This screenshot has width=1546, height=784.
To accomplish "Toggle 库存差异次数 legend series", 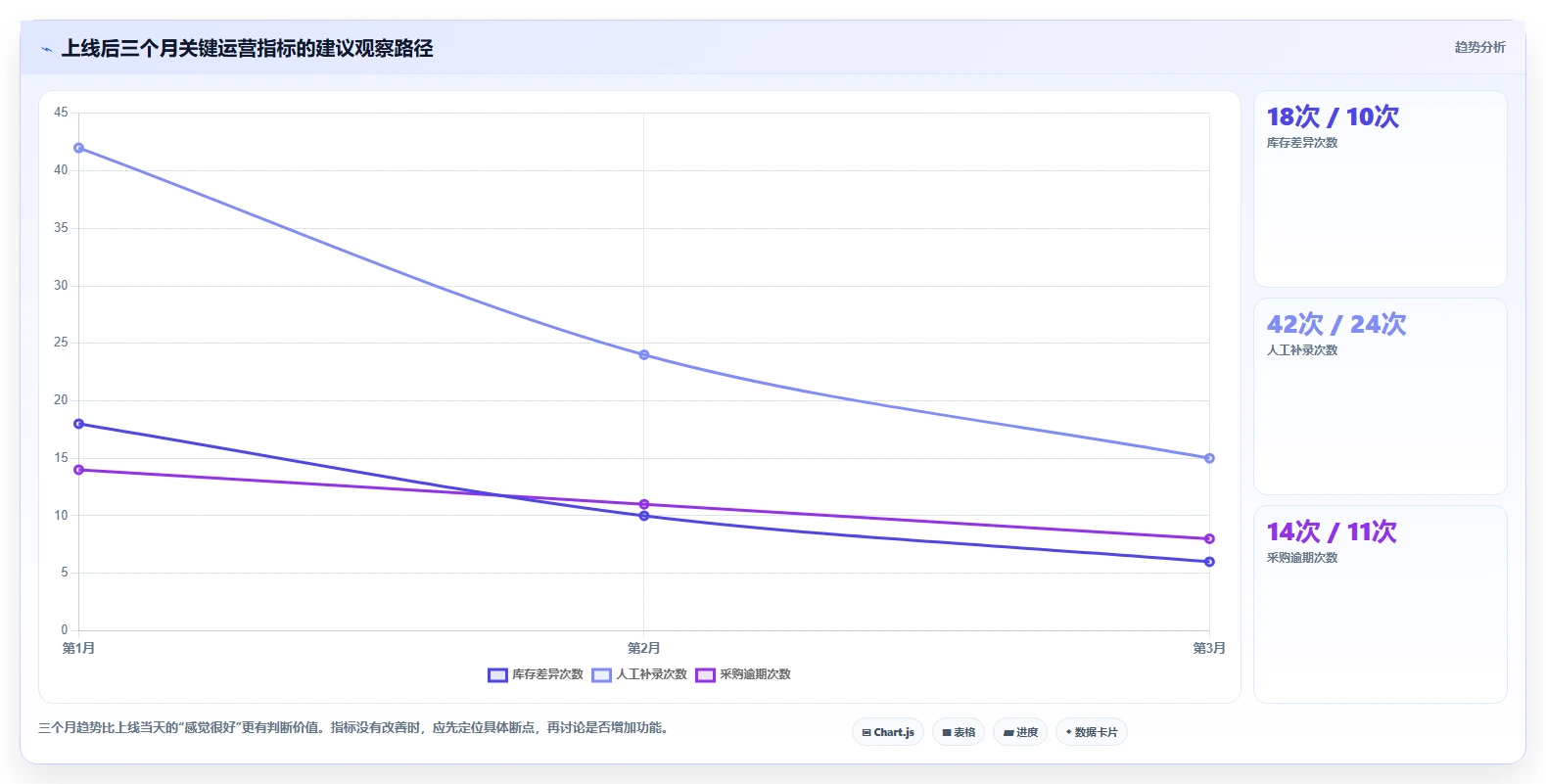I will point(536,674).
